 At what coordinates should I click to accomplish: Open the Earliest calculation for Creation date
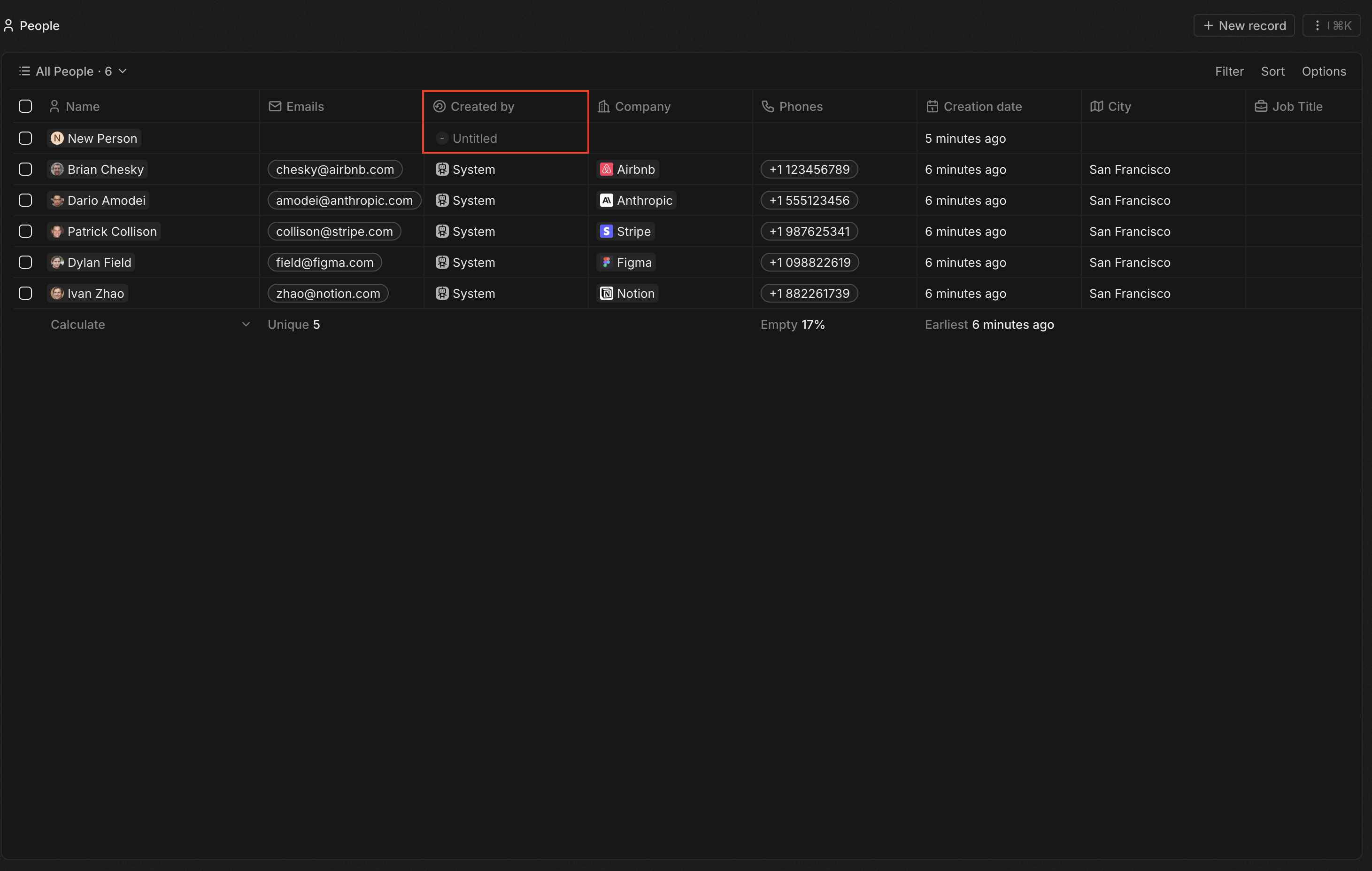989,324
